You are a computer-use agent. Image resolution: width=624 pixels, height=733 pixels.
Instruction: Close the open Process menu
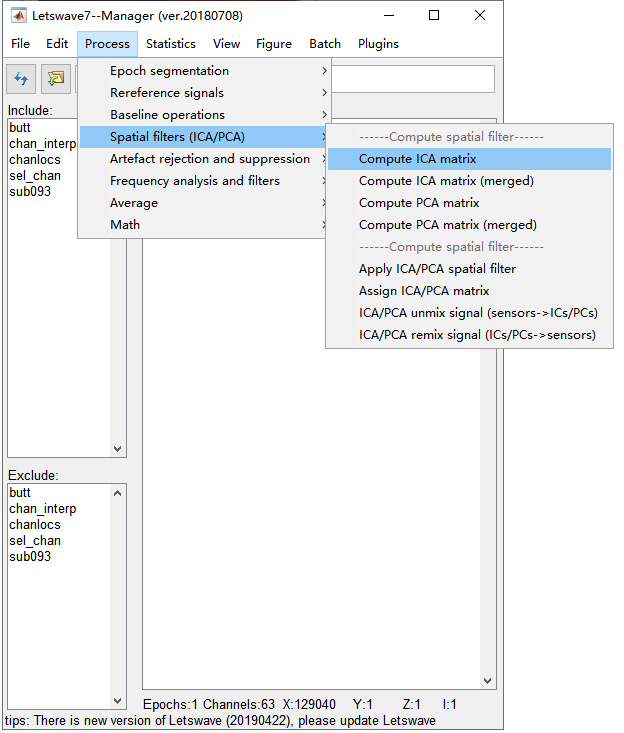108,44
